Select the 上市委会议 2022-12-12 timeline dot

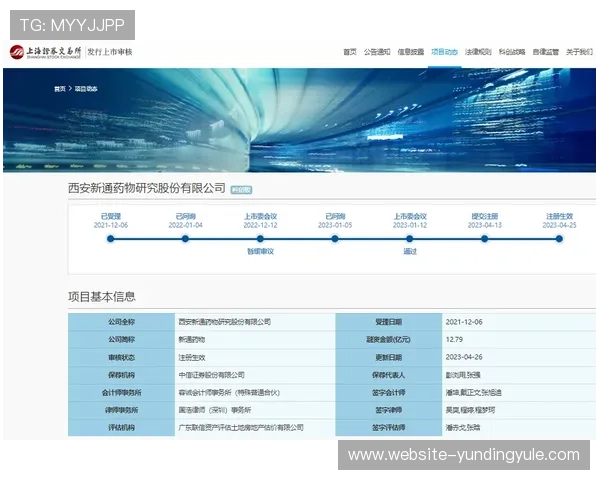tap(260, 239)
